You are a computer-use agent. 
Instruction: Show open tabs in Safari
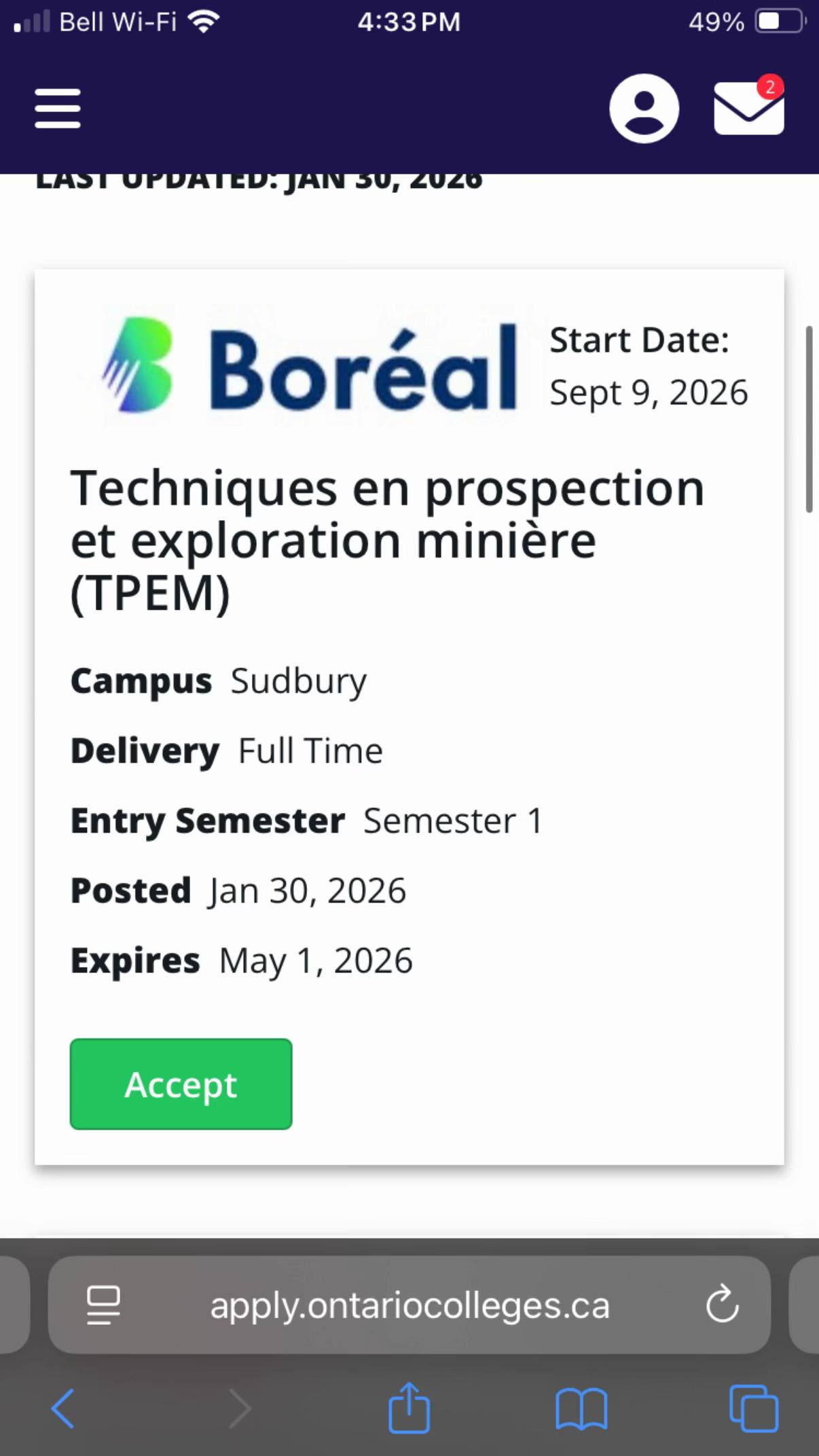[x=754, y=1408]
